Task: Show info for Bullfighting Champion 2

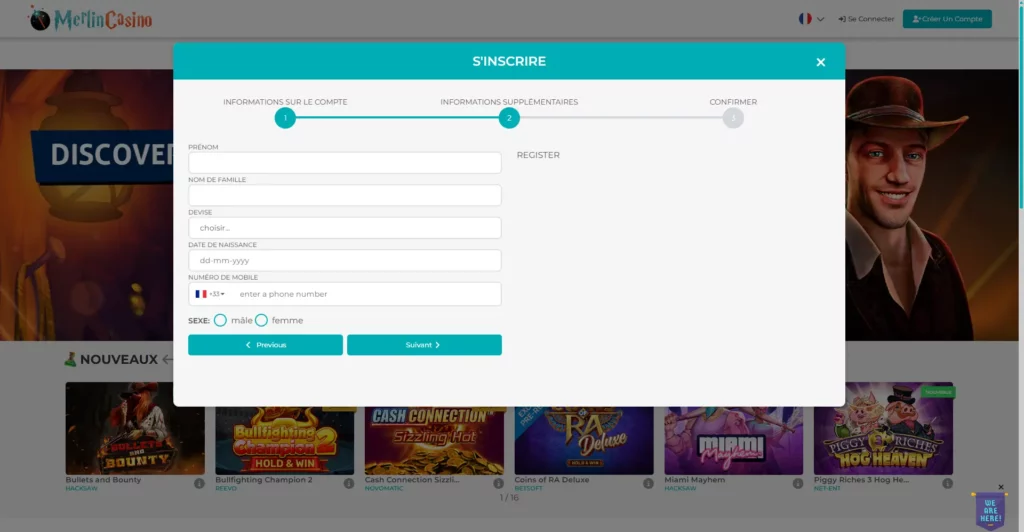Action: pos(349,484)
